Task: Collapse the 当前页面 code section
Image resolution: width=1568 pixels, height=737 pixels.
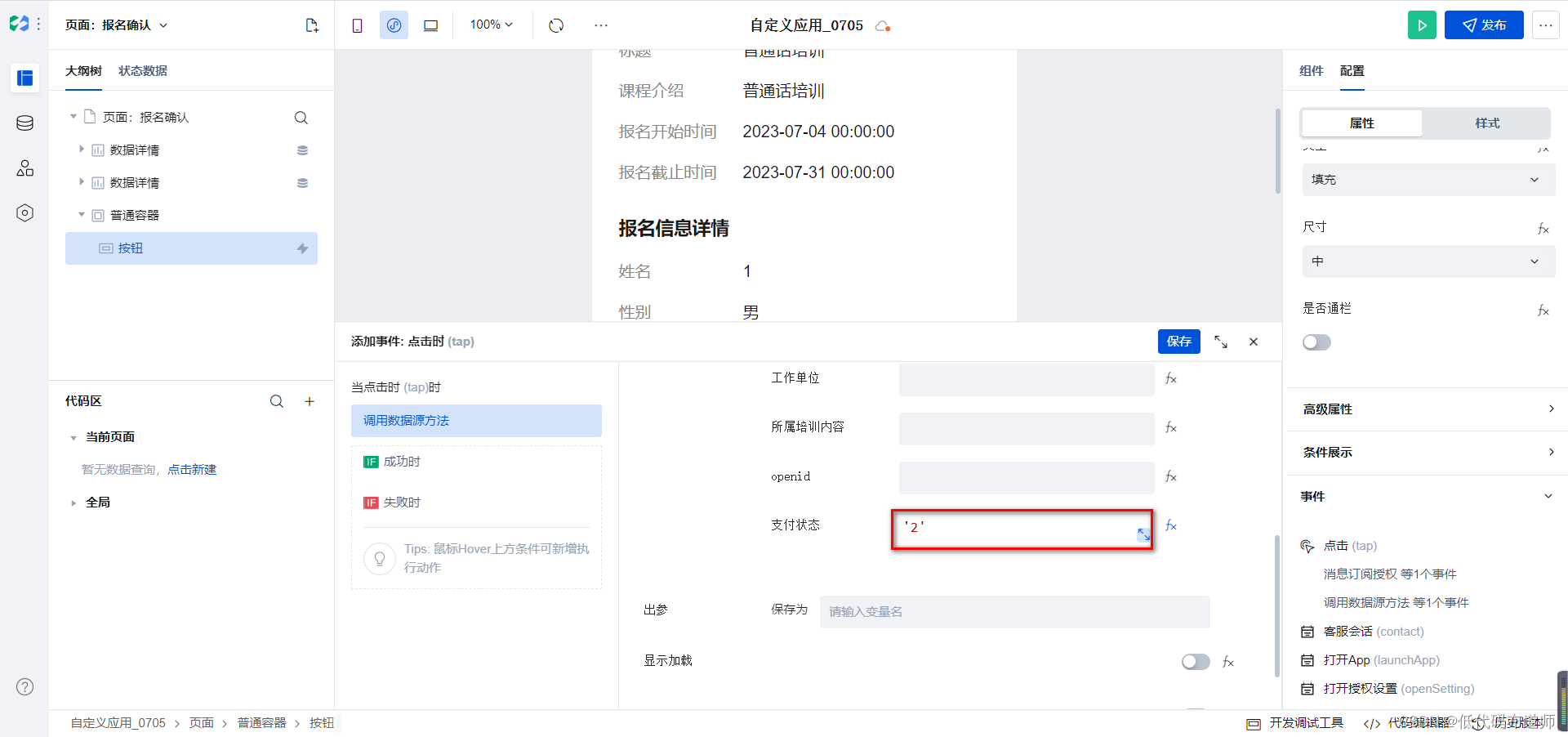Action: [x=73, y=438]
